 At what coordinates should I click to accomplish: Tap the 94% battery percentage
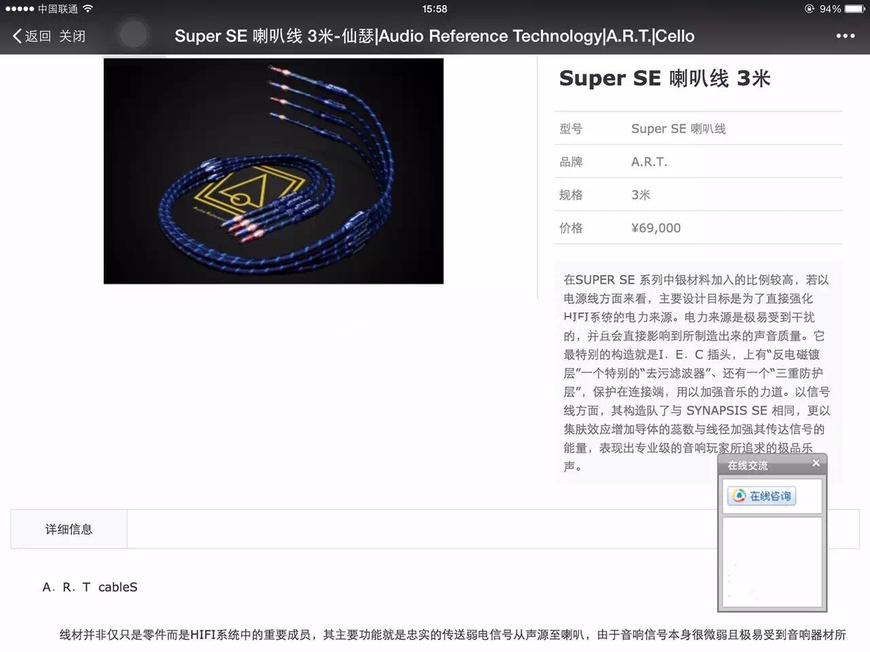(830, 9)
